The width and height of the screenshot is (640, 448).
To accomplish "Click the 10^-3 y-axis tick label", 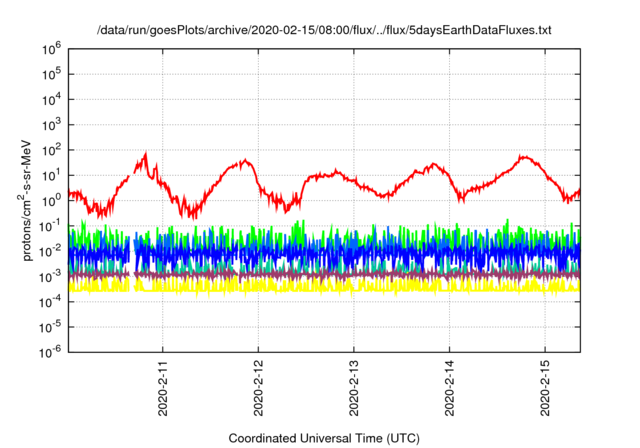I will (x=50, y=277).
